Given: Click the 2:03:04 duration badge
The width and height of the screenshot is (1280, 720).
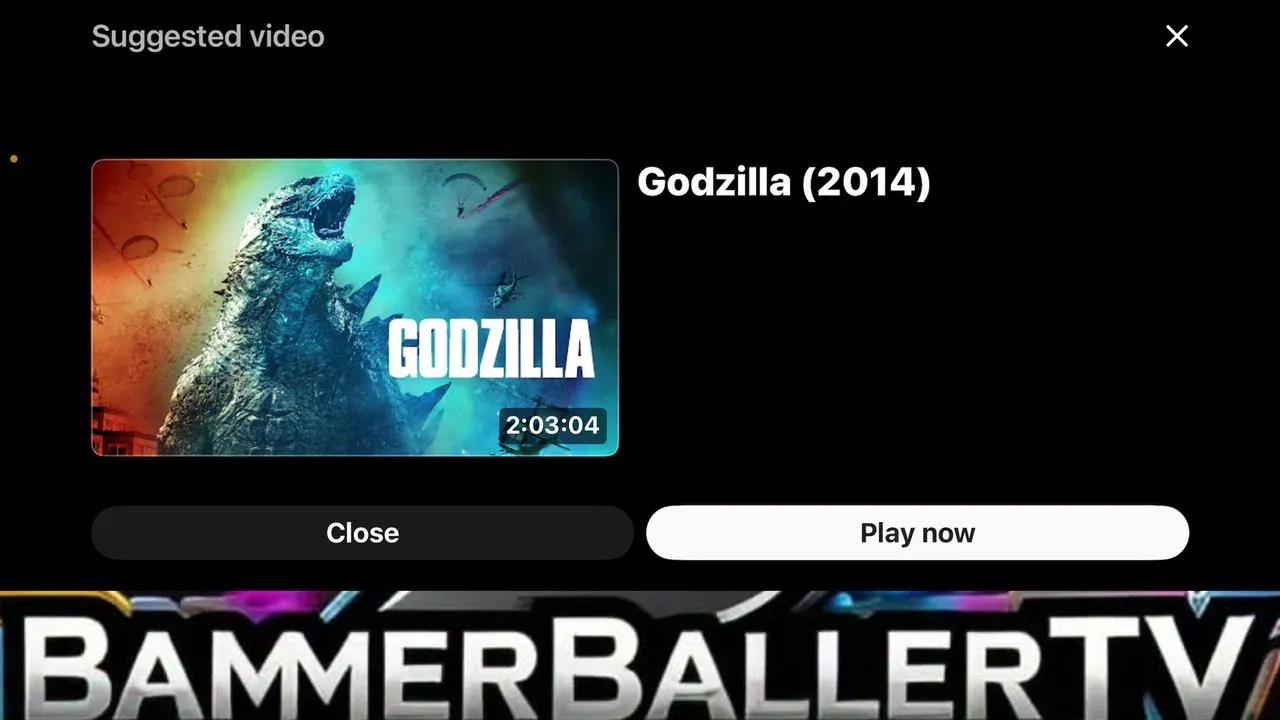Looking at the screenshot, I should tap(552, 425).
